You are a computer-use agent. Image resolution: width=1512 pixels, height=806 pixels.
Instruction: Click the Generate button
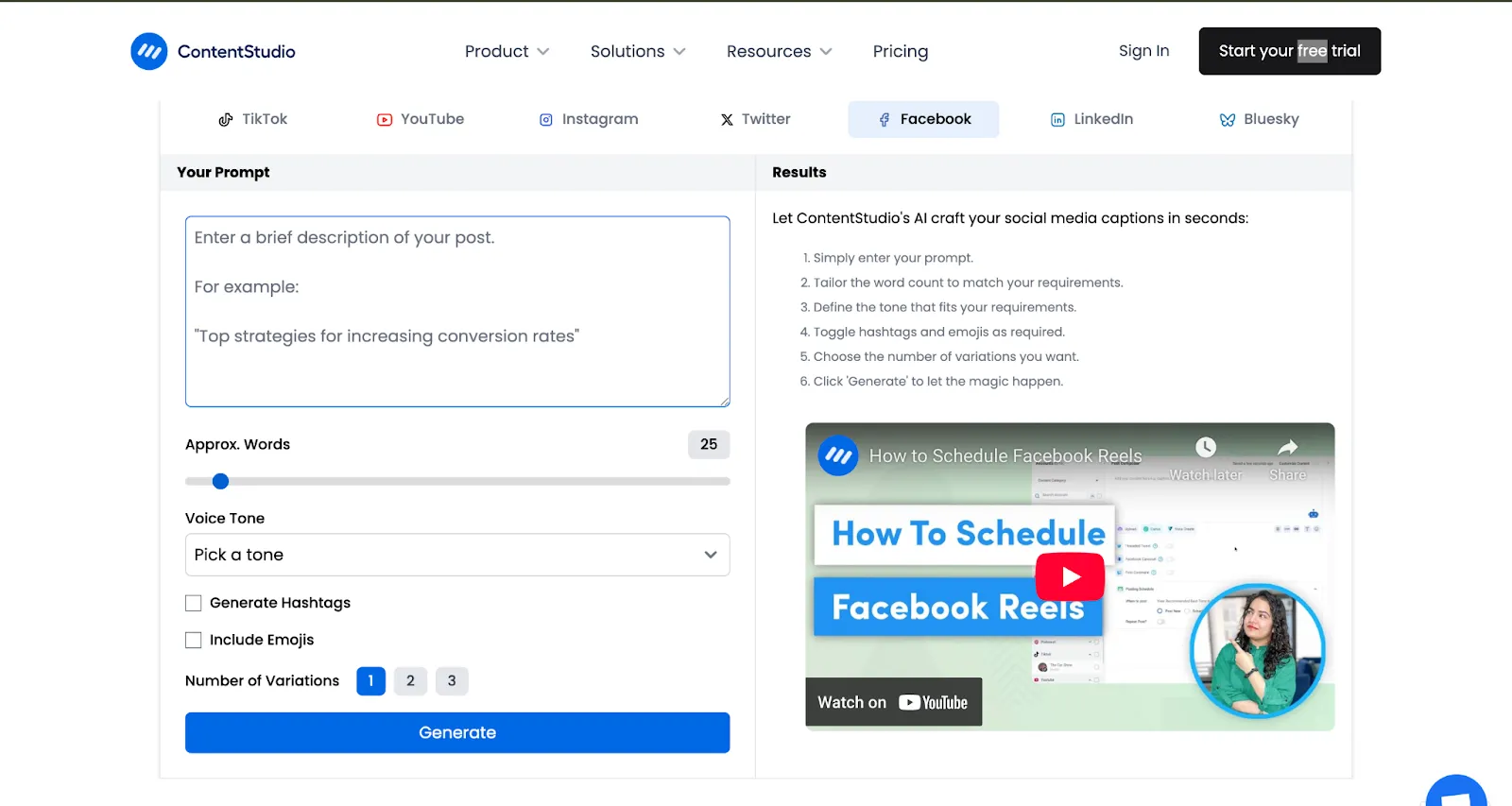pos(457,732)
